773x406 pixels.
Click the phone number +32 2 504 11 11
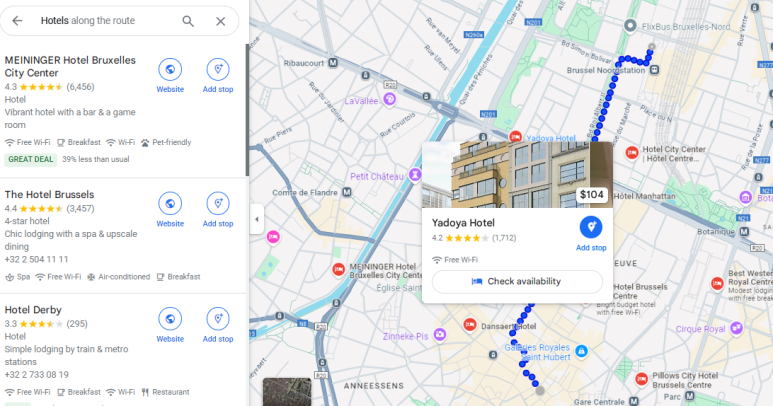click(x=36, y=259)
